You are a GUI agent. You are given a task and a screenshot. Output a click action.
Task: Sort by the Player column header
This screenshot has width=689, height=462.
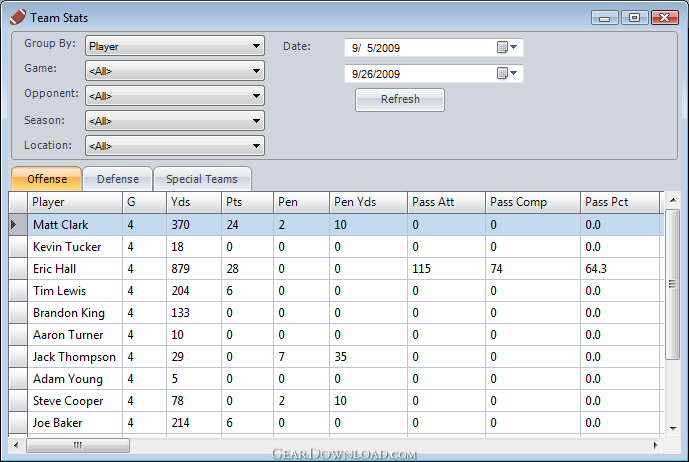pos(75,202)
